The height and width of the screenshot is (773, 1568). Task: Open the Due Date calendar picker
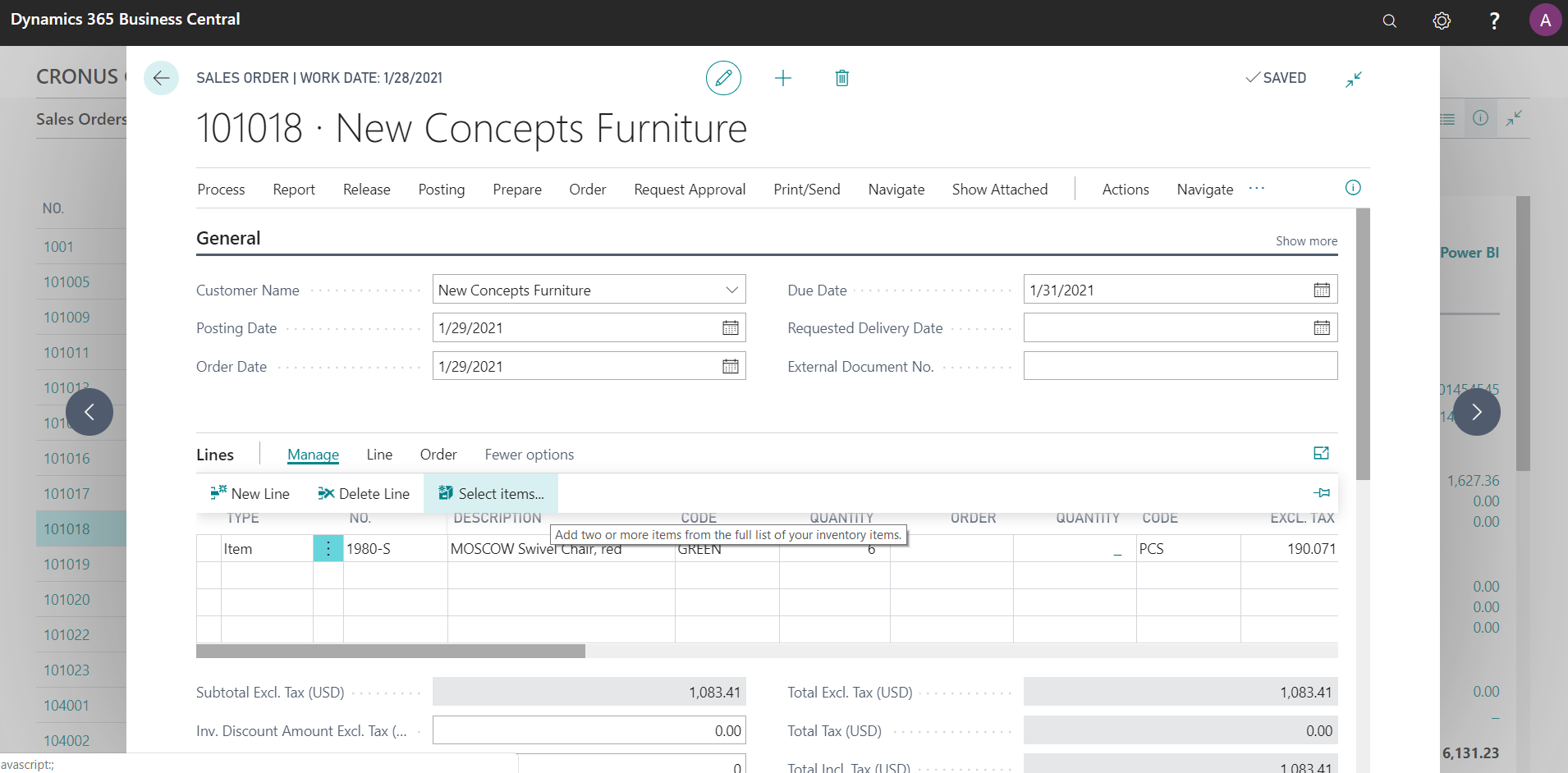point(1322,290)
